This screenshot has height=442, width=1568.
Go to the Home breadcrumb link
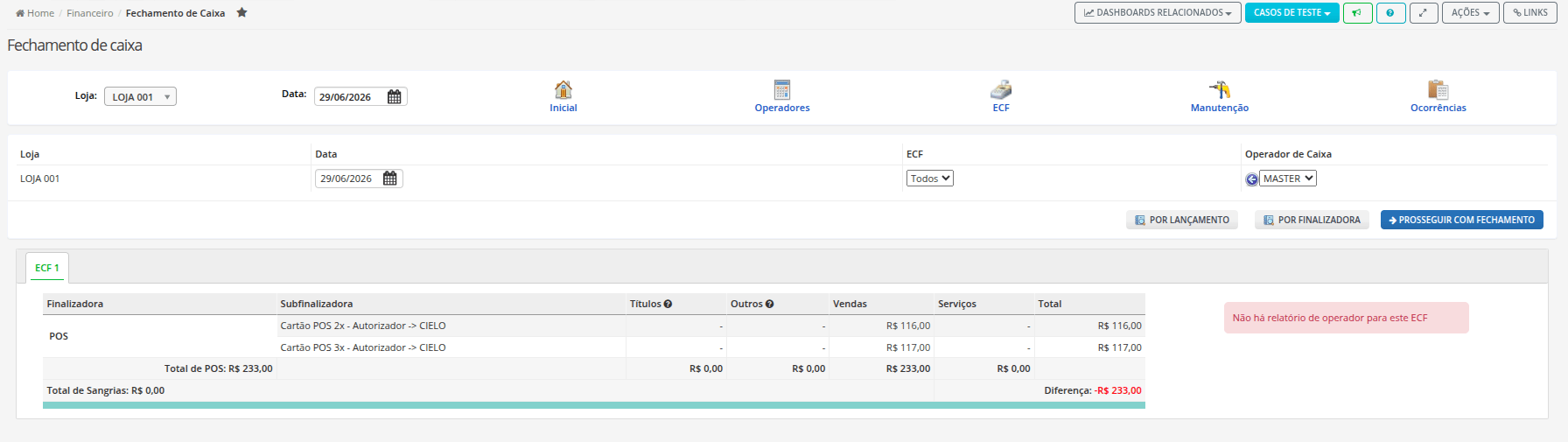[35, 13]
